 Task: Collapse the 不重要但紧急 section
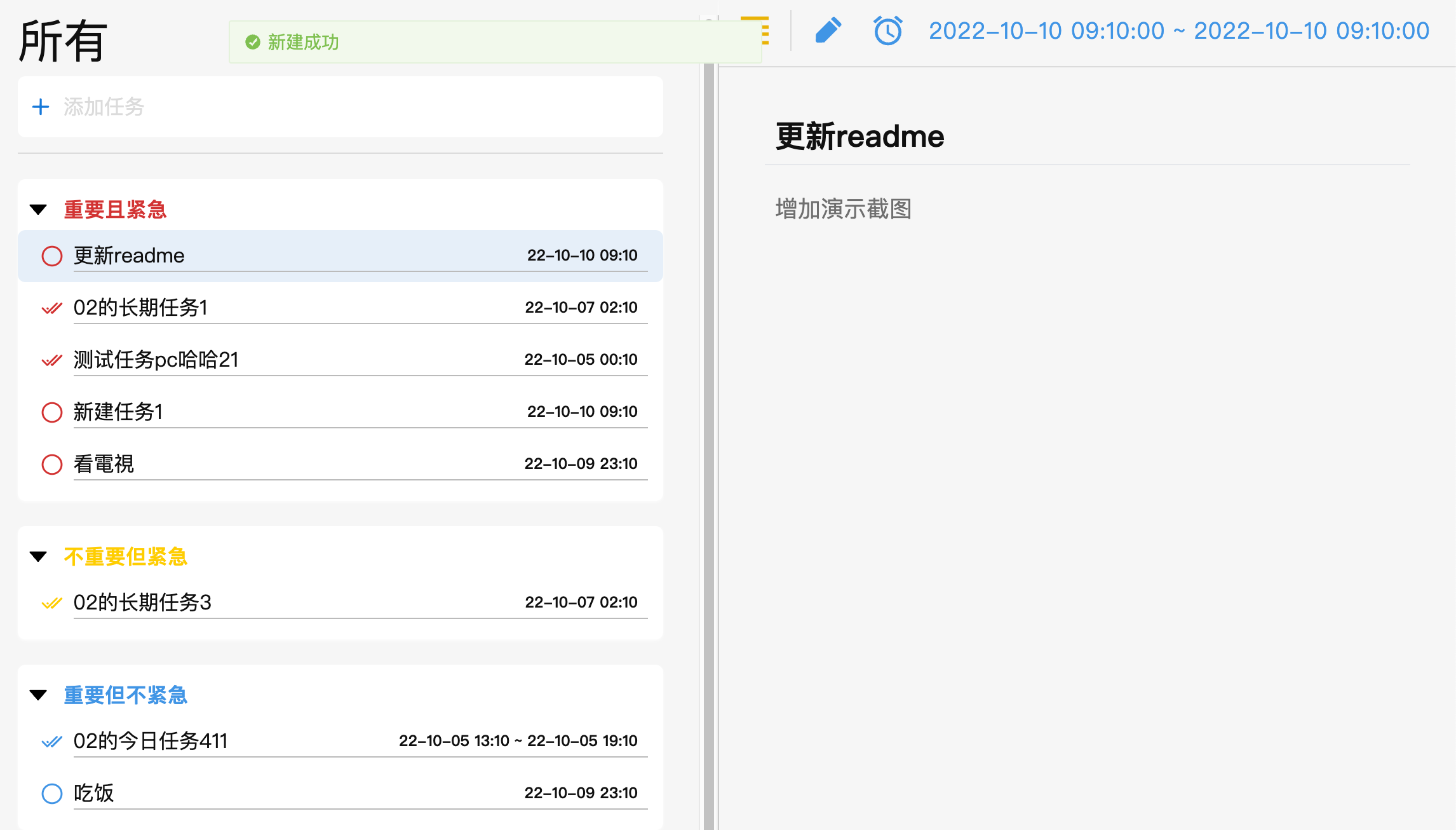39,557
